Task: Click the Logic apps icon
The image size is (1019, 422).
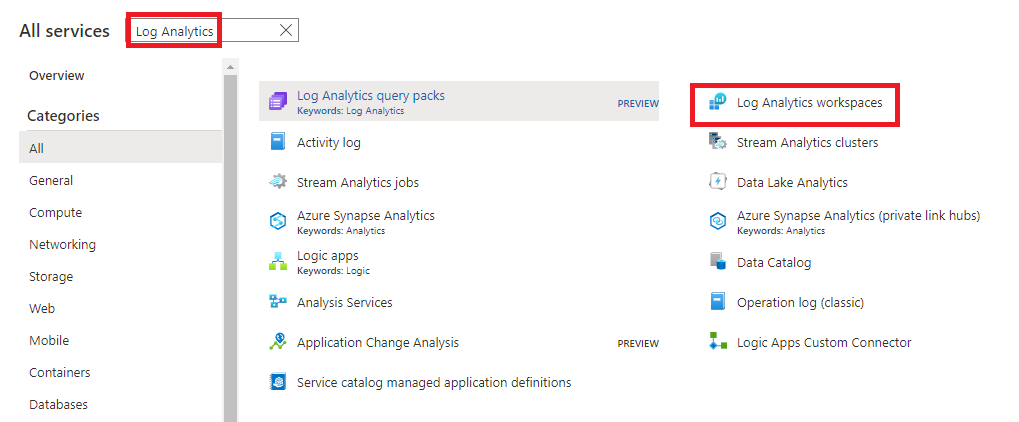Action: [277, 262]
